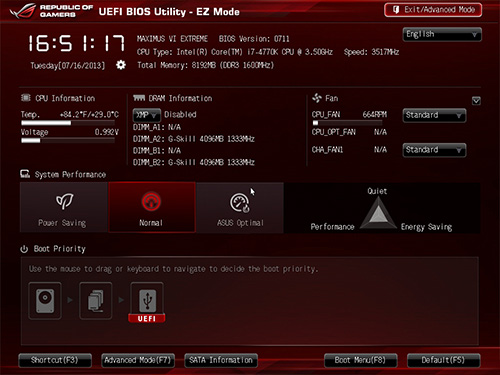Open the English language dropdown
The image size is (500, 375).
pos(442,34)
